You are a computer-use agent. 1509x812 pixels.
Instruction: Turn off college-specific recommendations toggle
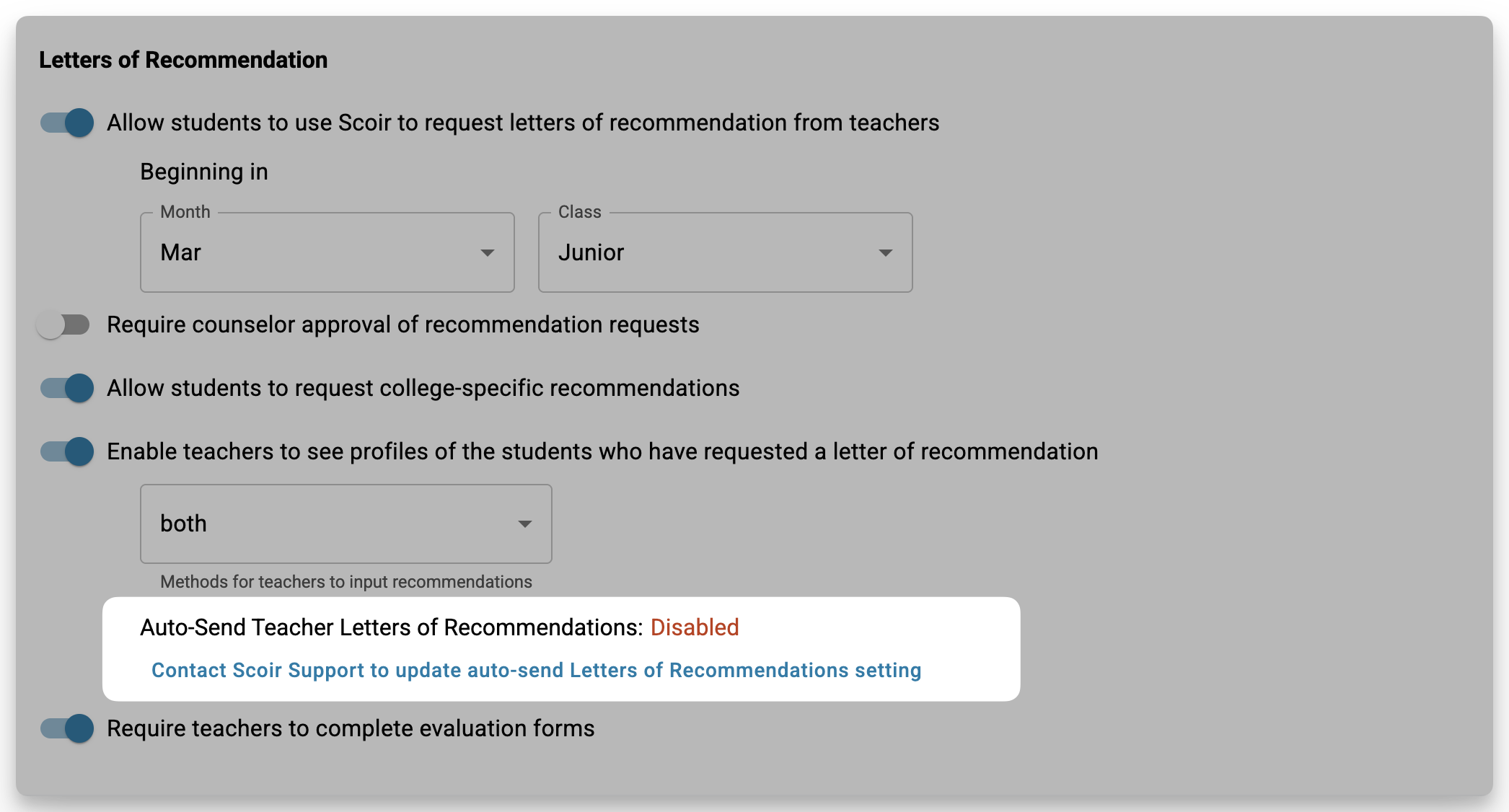[67, 388]
